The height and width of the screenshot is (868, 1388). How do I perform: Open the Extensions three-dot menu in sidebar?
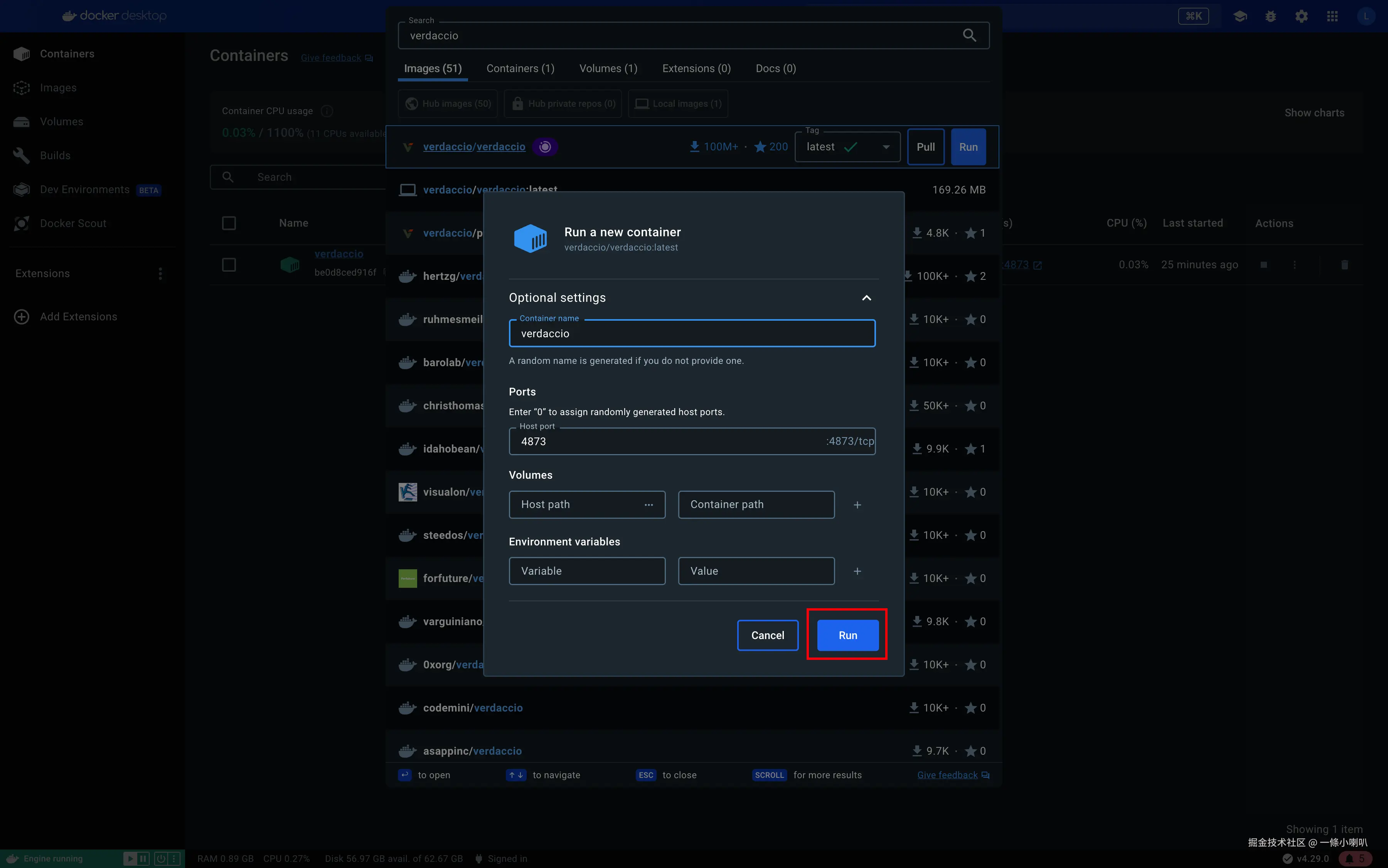[x=160, y=274]
